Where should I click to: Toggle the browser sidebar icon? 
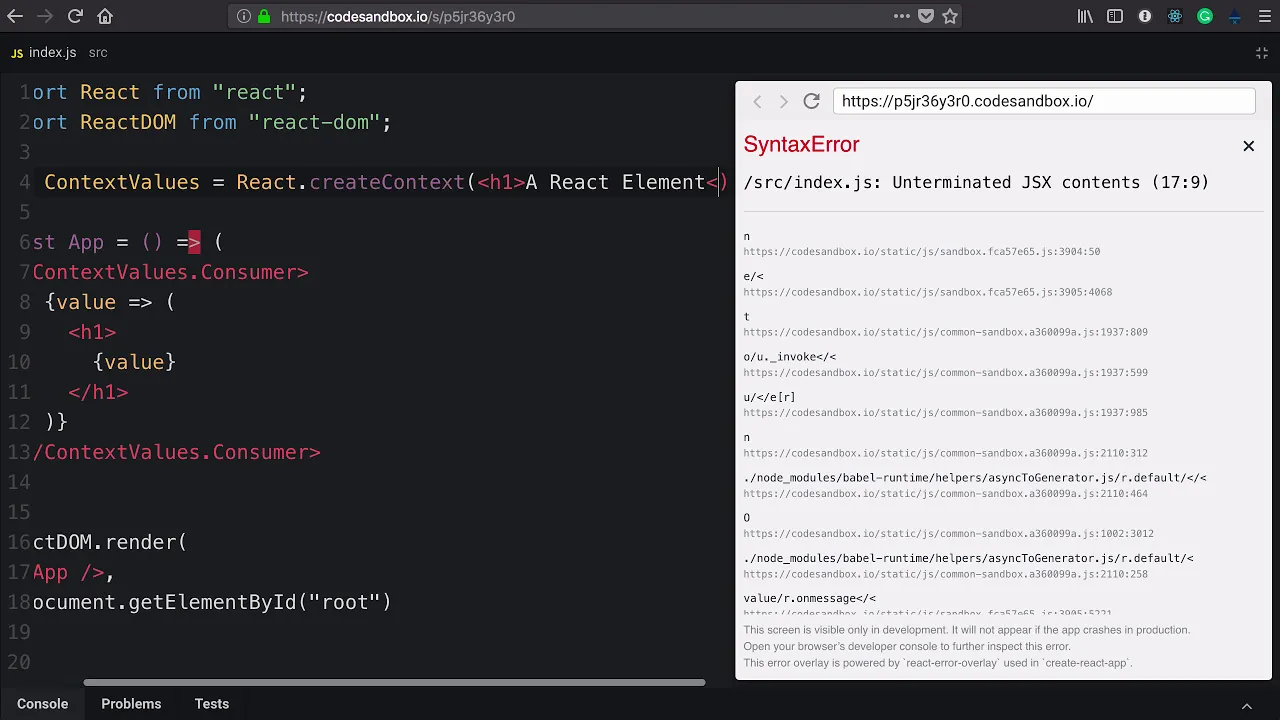coord(1115,16)
